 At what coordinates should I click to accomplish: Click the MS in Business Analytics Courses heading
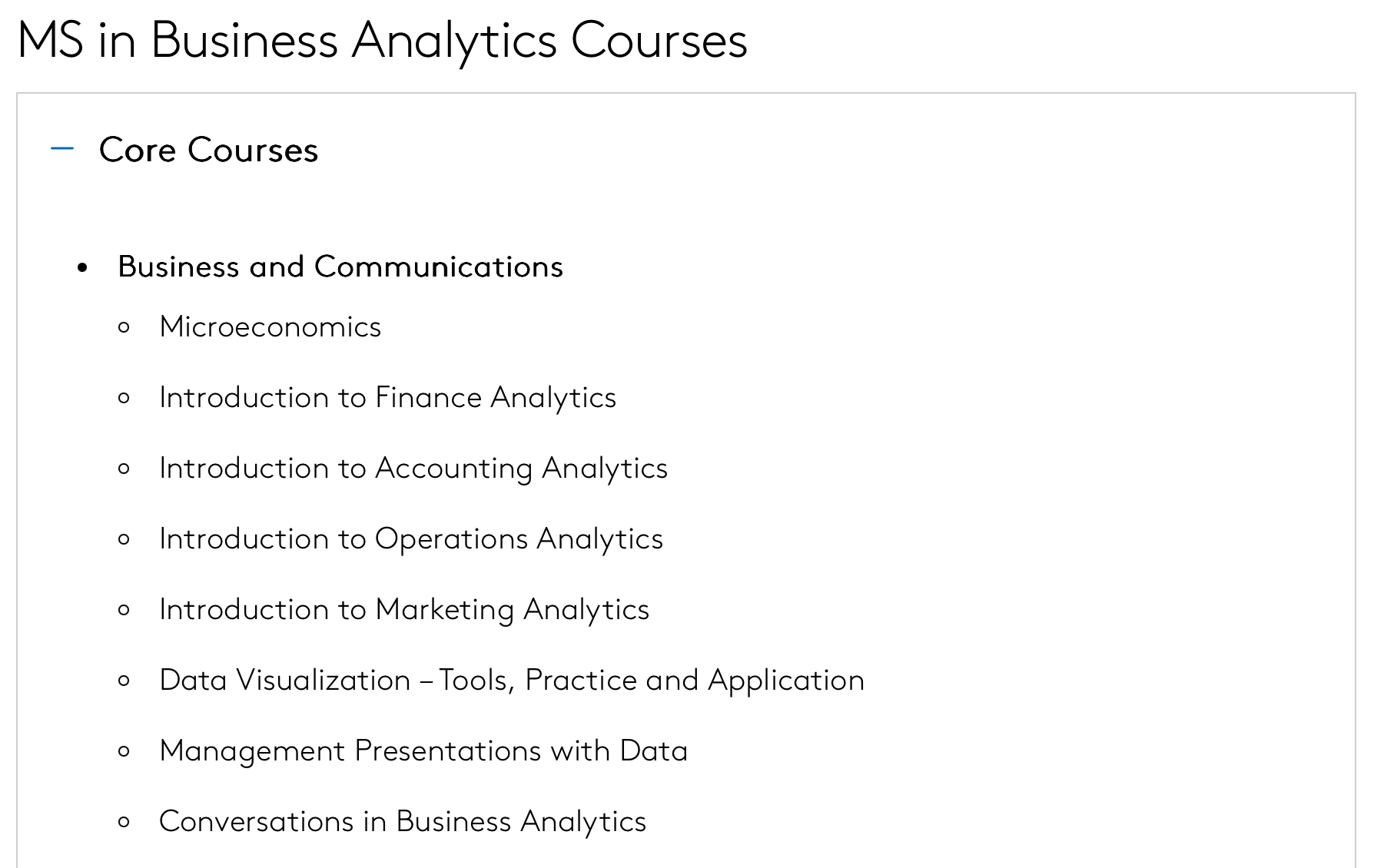pyautogui.click(x=382, y=40)
